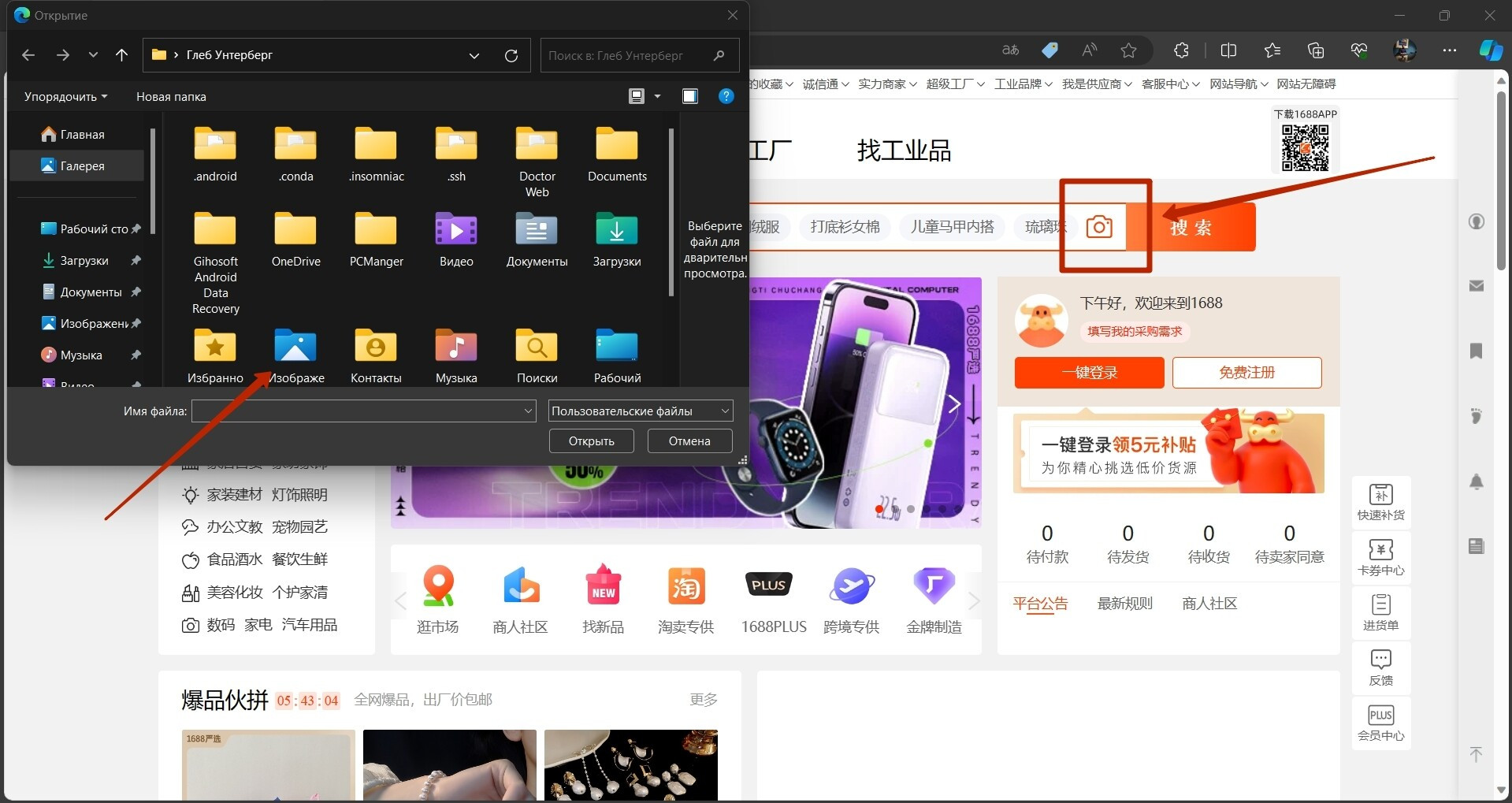
Task: Open the Загрузки folder in the file grid
Action: point(617,240)
